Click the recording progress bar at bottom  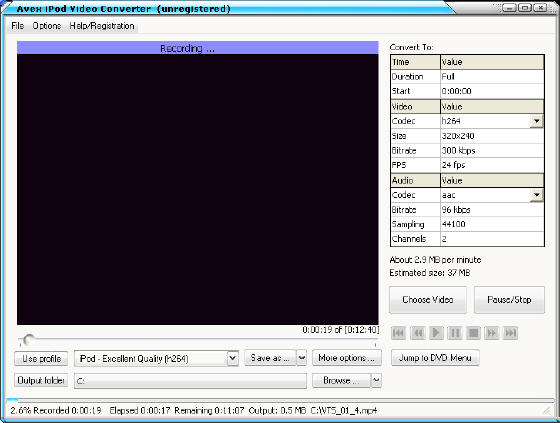[280, 400]
